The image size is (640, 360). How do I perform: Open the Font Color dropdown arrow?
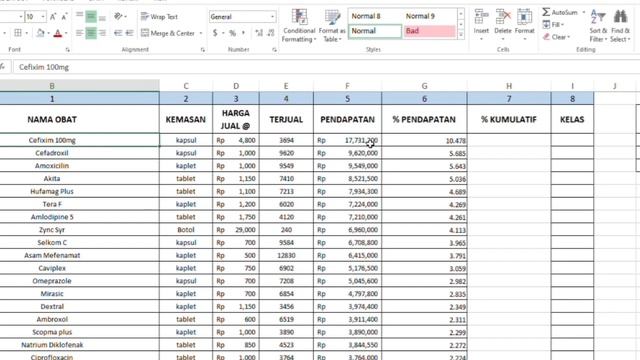point(66,33)
